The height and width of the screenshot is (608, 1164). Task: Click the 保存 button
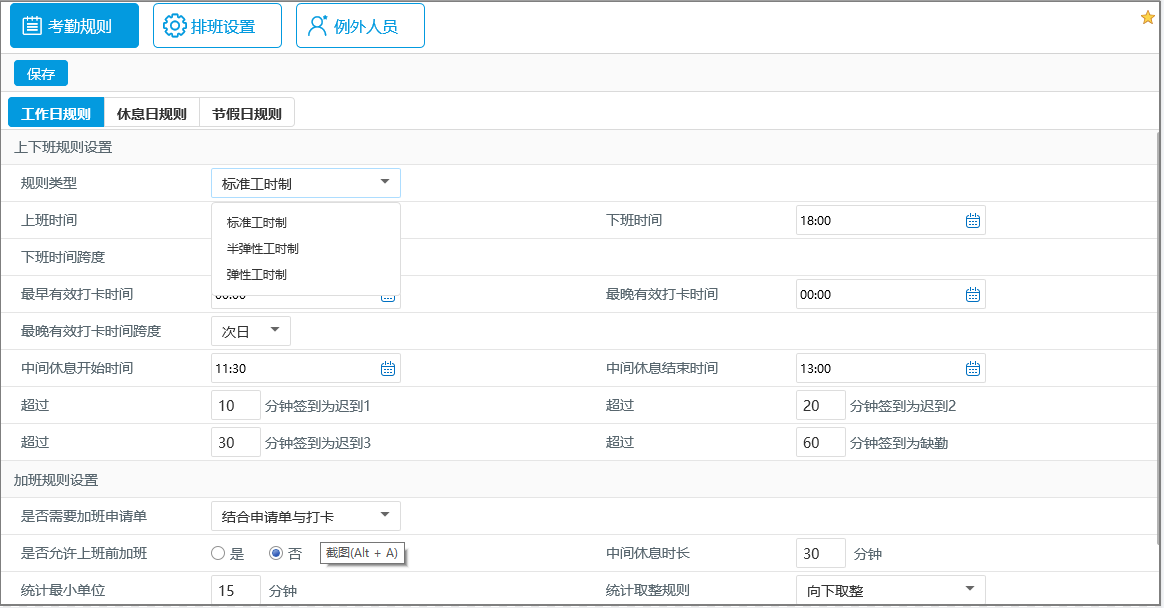[41, 74]
